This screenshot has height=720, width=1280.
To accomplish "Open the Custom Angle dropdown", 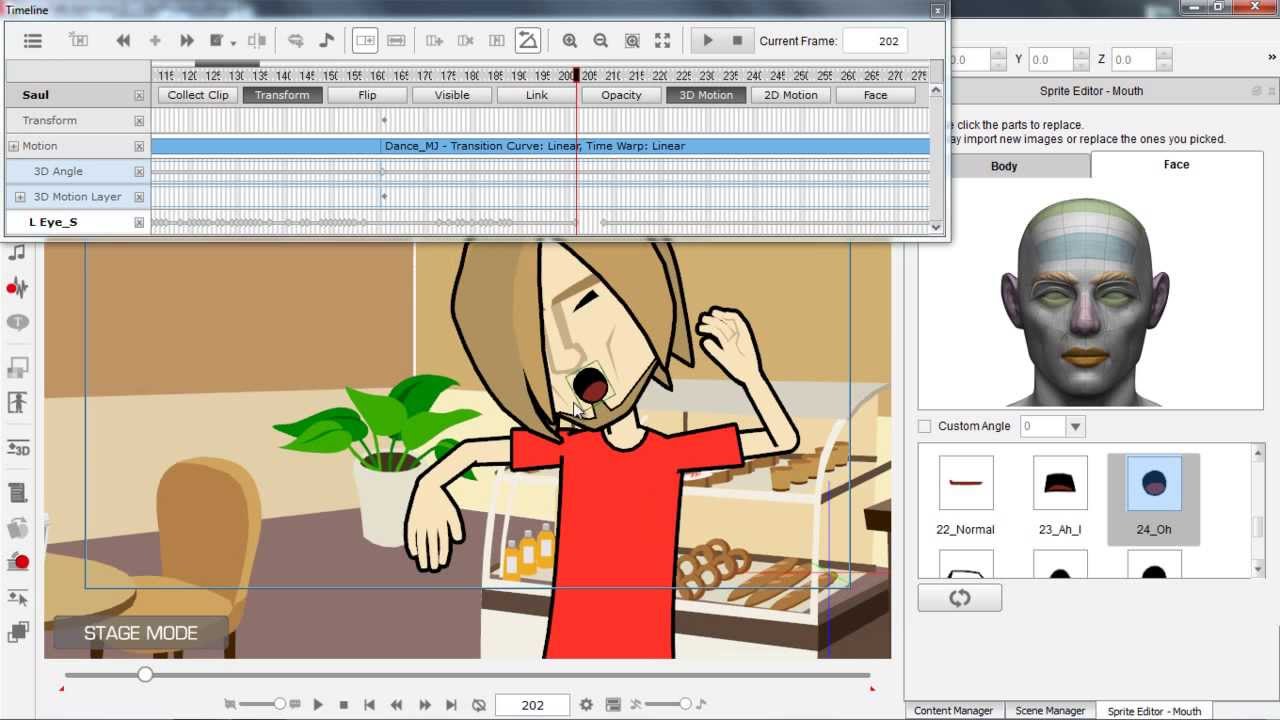I will tap(1076, 426).
